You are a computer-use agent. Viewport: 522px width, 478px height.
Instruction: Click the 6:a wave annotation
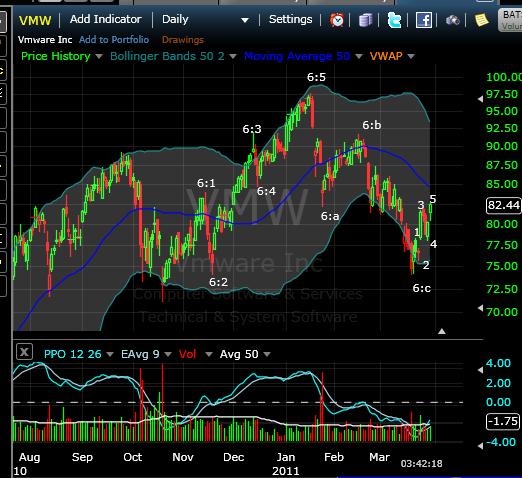(330, 216)
